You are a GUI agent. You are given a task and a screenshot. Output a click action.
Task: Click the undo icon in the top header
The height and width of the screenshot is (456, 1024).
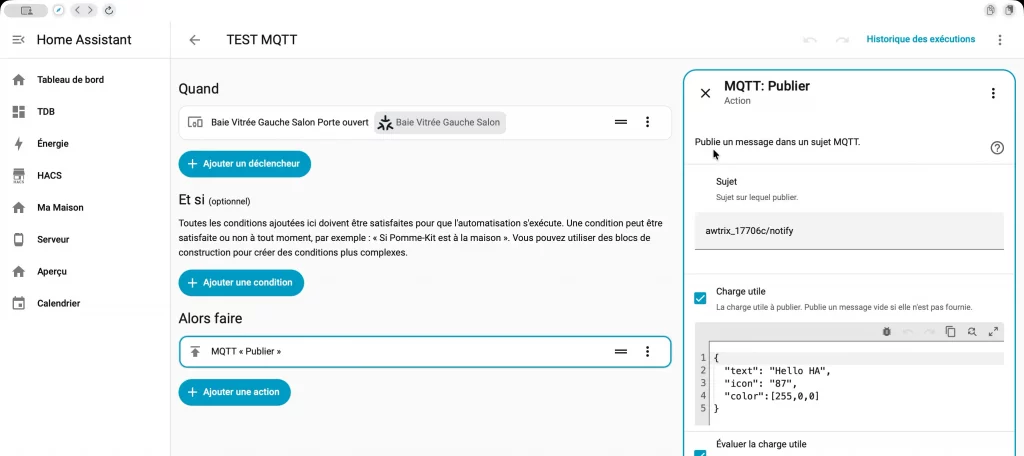pos(810,40)
